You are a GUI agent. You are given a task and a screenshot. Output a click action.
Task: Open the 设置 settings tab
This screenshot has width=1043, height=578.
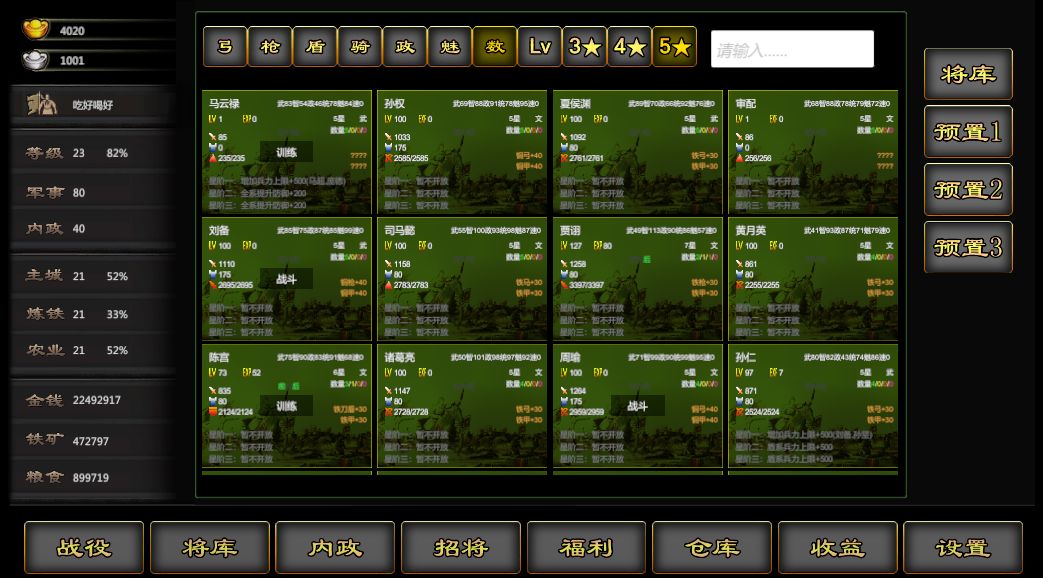(963, 547)
